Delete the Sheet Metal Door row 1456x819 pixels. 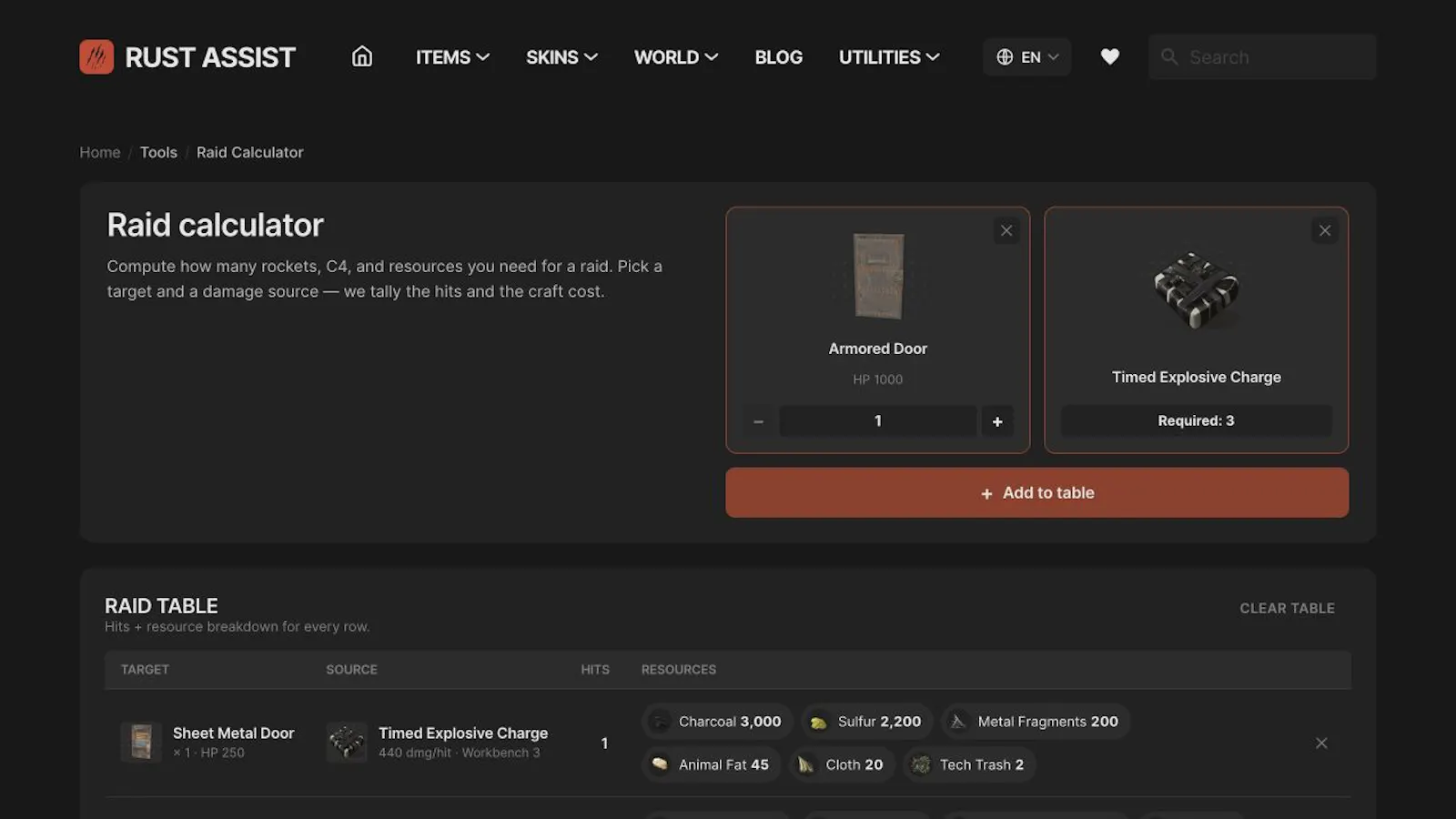click(1321, 743)
